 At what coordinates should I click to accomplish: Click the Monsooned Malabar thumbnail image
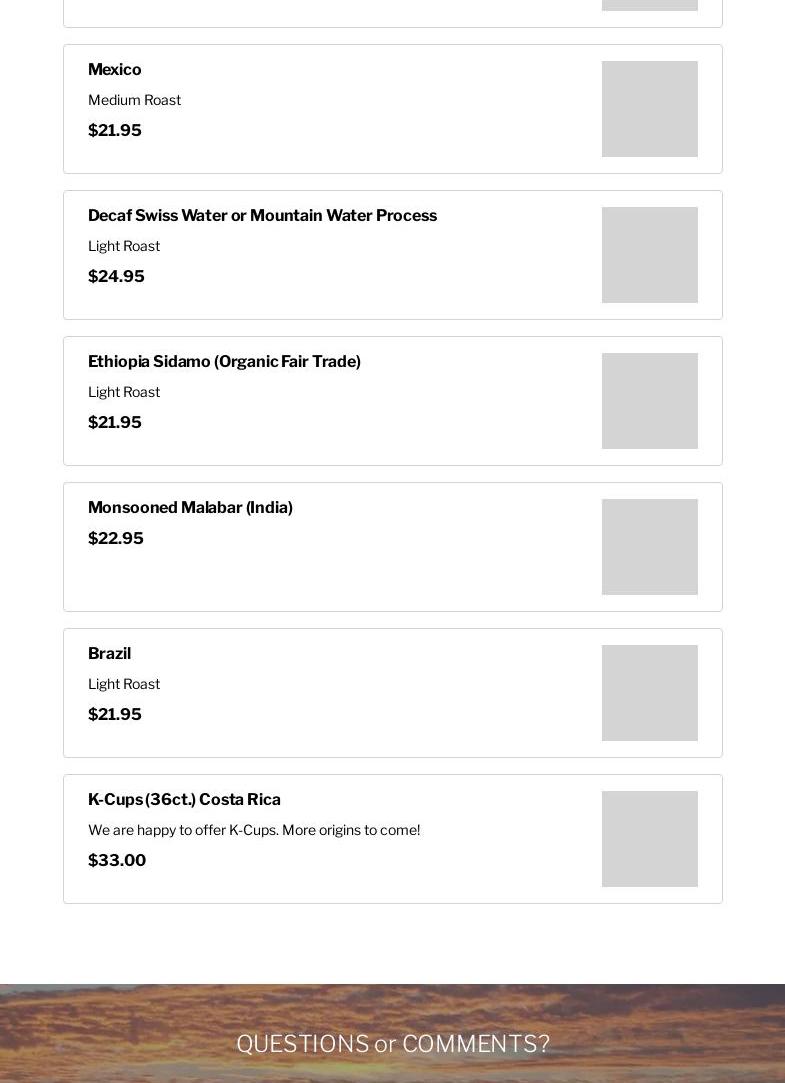pos(649,547)
